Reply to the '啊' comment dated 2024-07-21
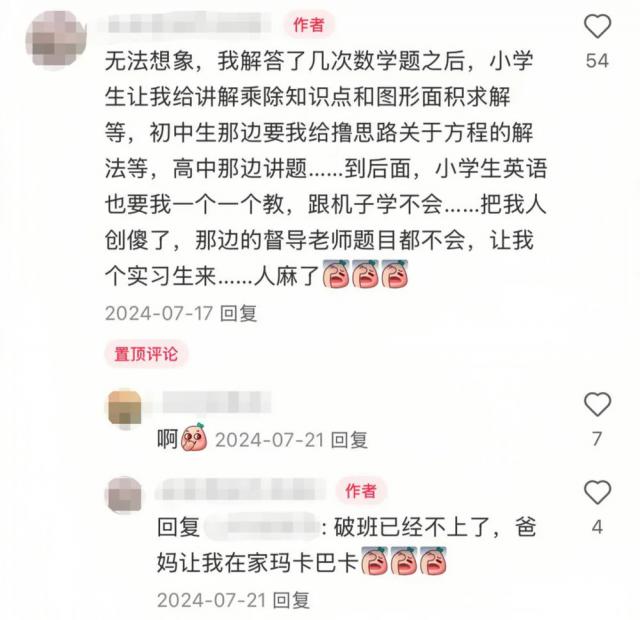This screenshot has height=620, width=640. [349, 440]
